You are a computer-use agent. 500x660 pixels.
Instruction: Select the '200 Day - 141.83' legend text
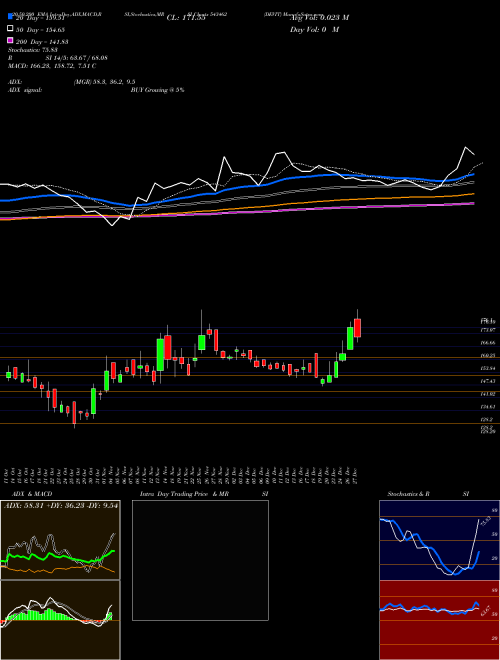43,42
